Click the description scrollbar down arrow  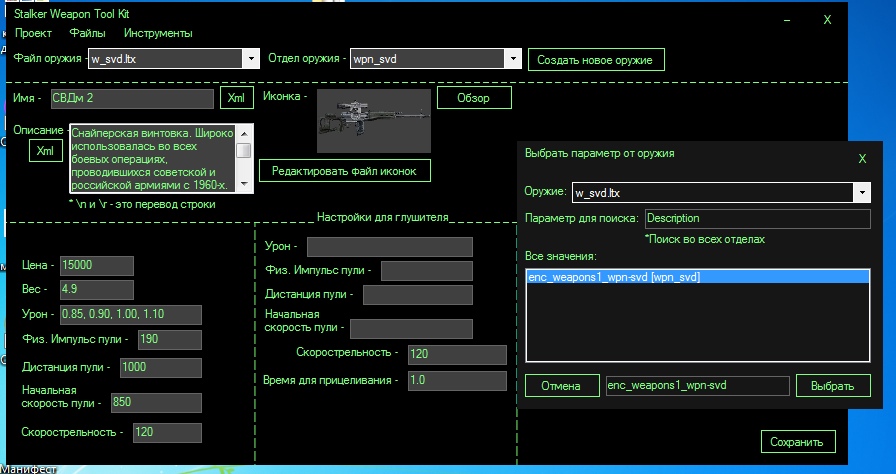click(x=244, y=184)
